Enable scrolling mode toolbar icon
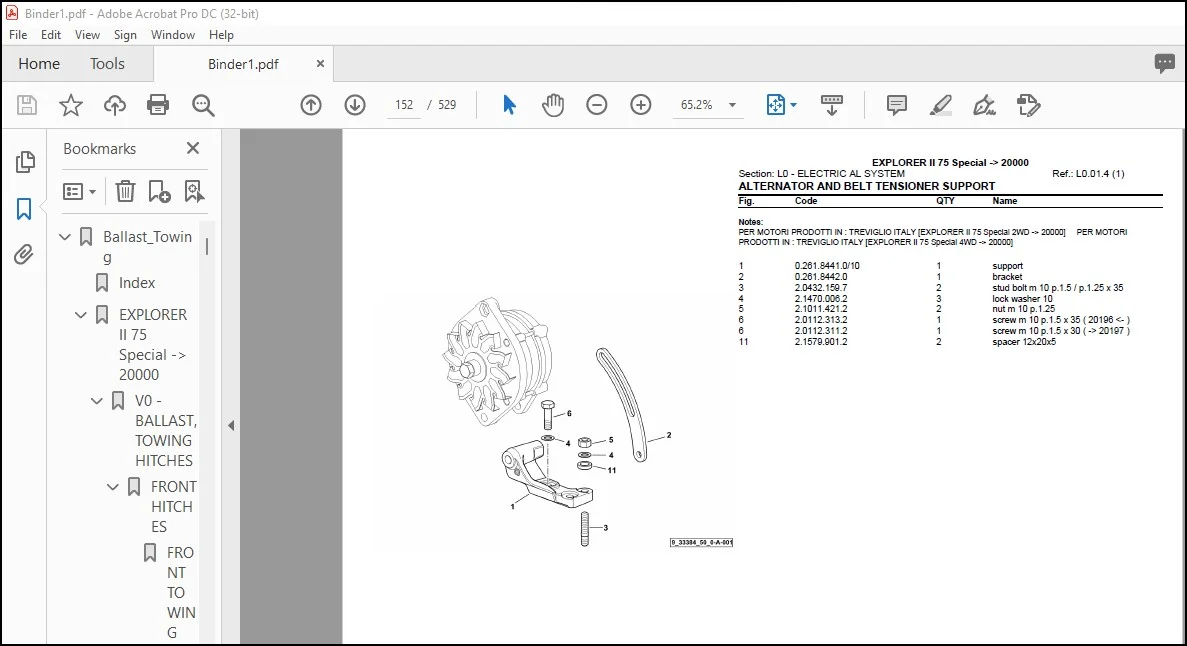 [831, 105]
